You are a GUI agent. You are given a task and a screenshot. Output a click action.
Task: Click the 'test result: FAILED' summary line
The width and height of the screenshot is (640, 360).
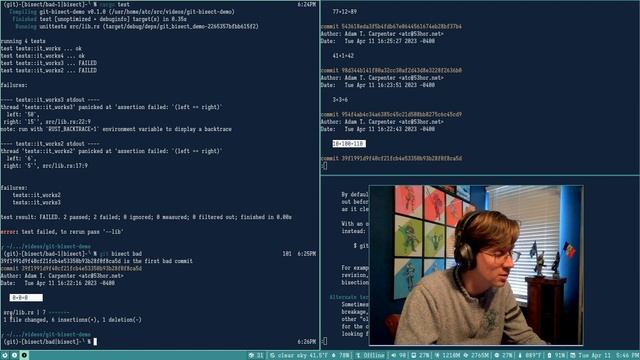[x=146, y=217]
